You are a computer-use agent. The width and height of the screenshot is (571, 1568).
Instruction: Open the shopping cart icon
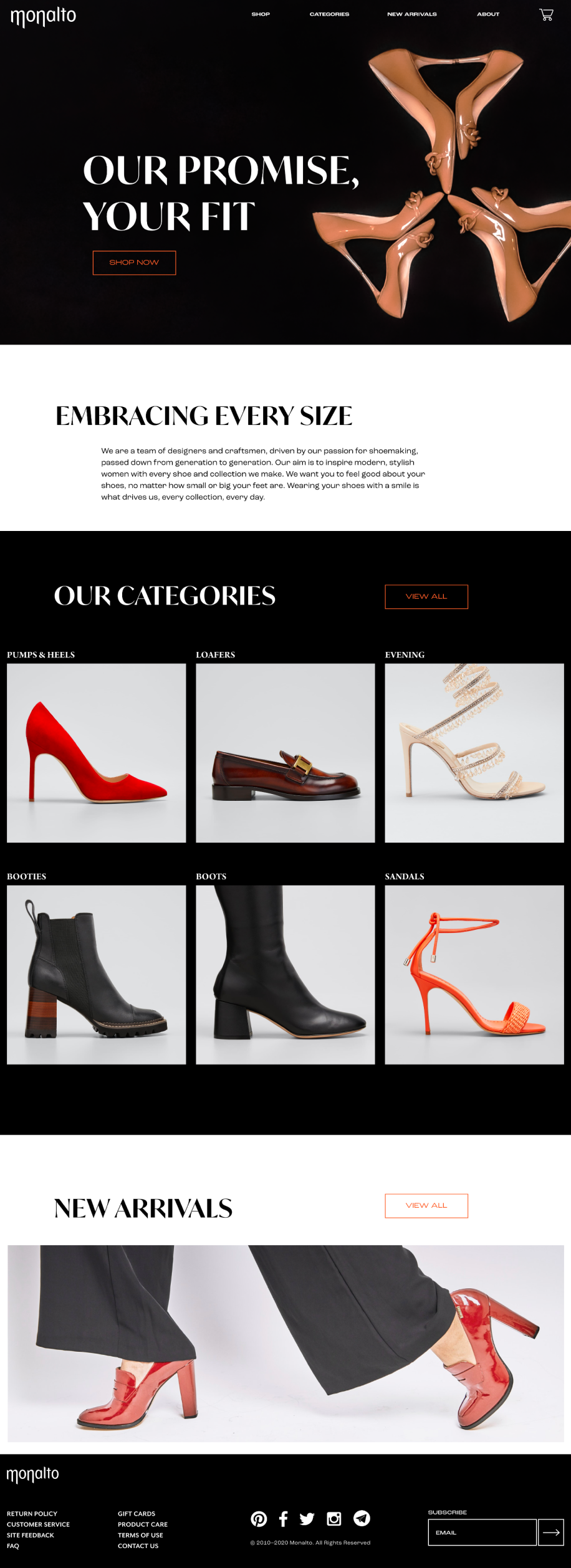[546, 14]
